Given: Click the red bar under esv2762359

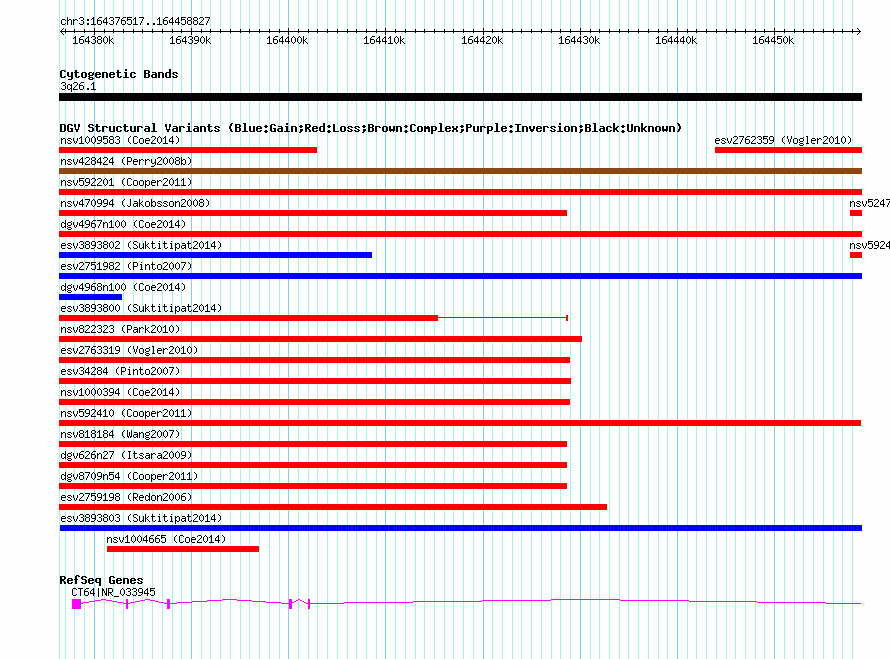Looking at the screenshot, I should tap(788, 150).
